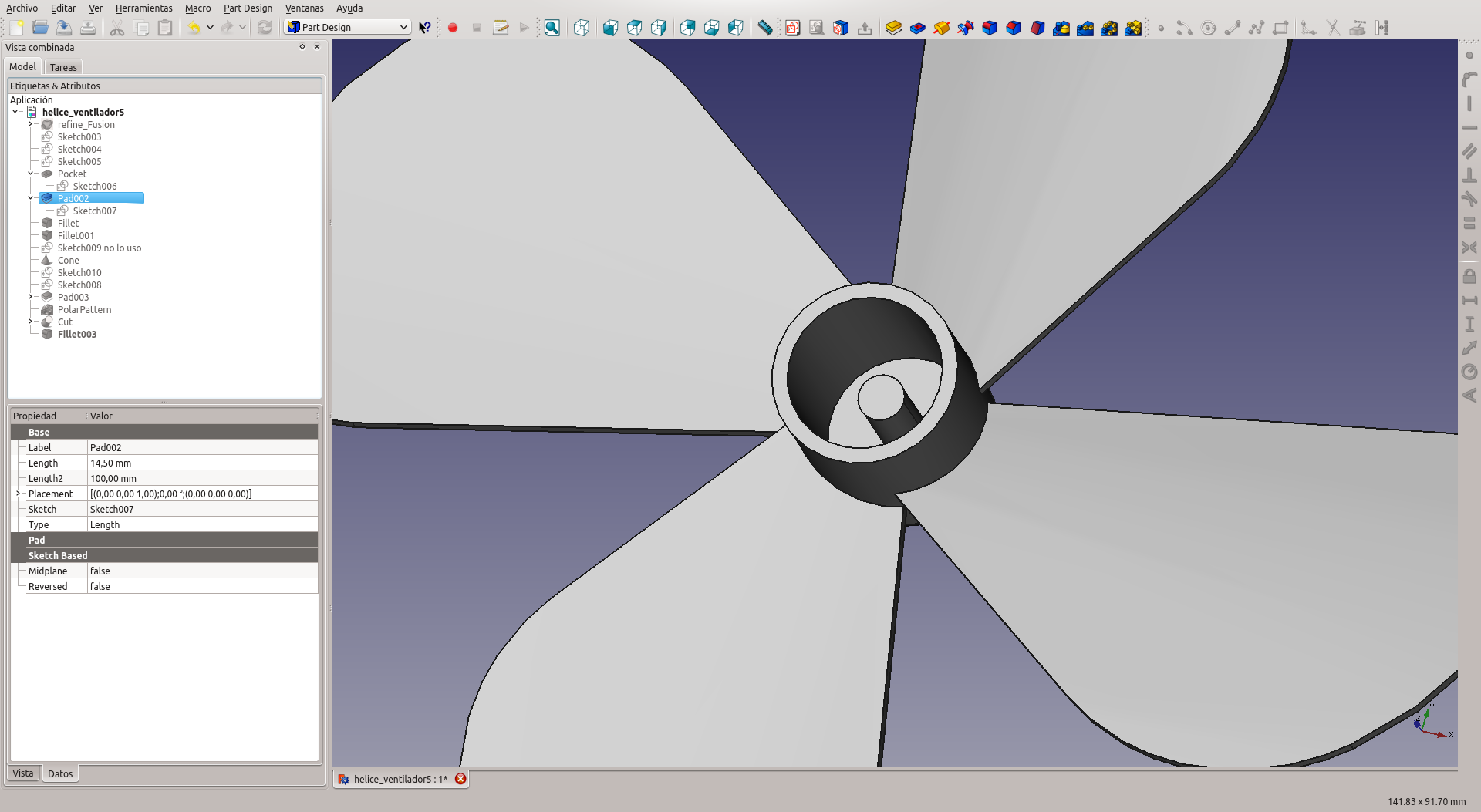Click the Pad feature icon
The image size is (1481, 812).
(x=894, y=28)
